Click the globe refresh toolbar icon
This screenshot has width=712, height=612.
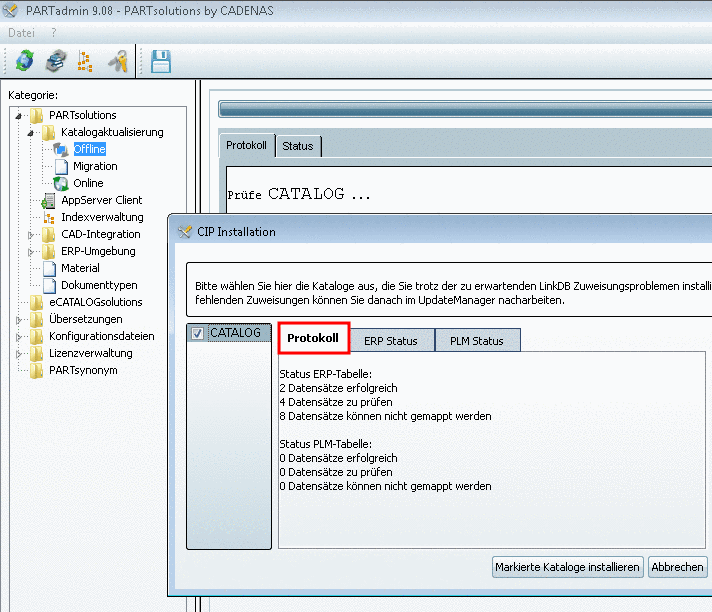click(x=25, y=61)
